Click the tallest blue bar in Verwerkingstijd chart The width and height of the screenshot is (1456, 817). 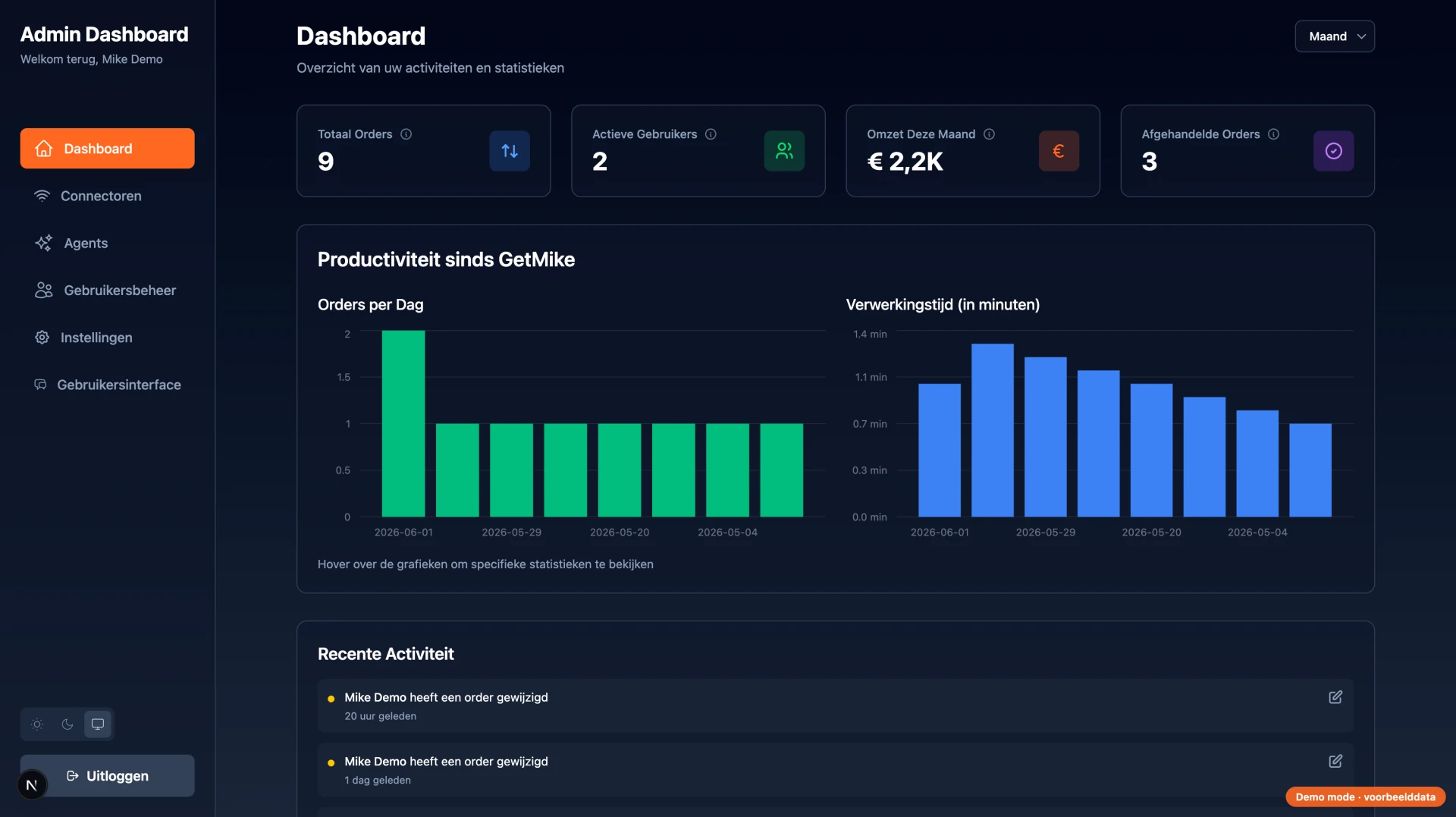(x=992, y=430)
